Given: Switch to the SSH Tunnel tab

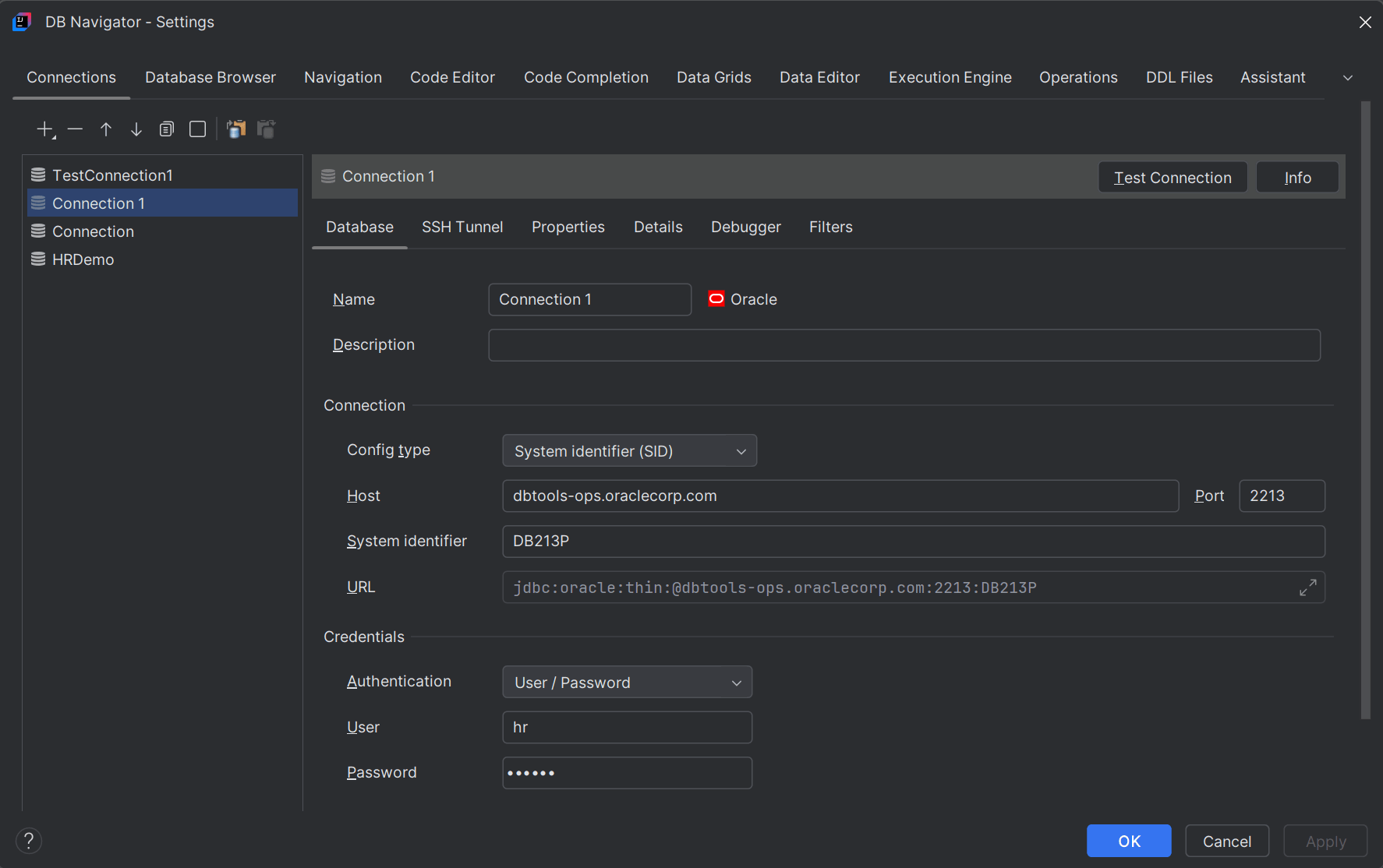Looking at the screenshot, I should click(462, 227).
